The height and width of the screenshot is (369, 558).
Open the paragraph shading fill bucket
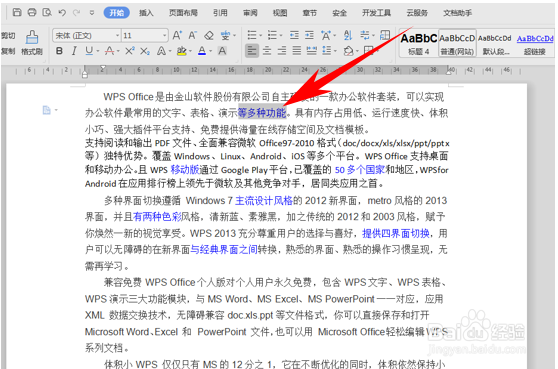tap(348, 51)
